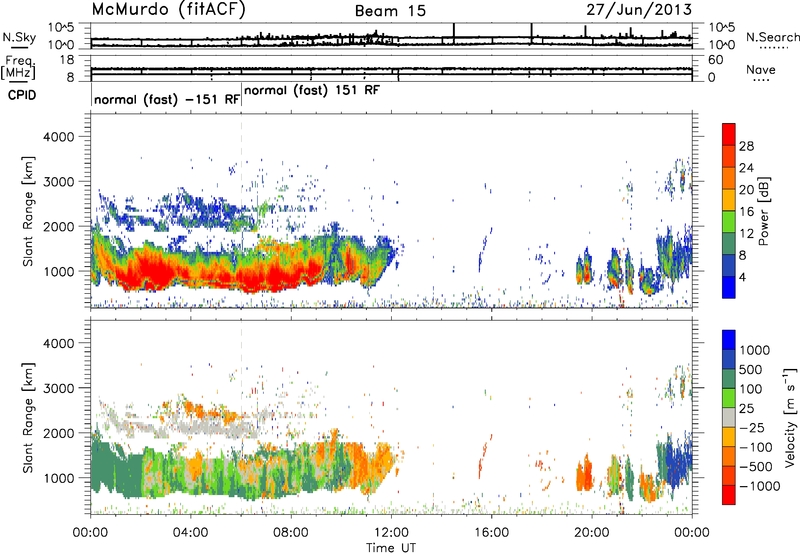Screen dimensions: 800x554
Task: Click the '60' tick on Nave axis
Action: 716,60
